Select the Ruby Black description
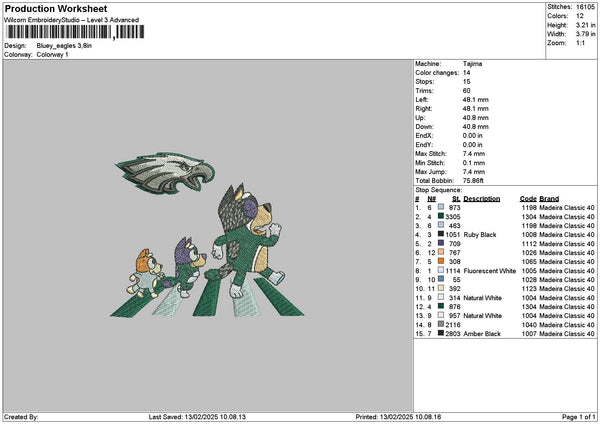Image resolution: width=600 pixels, height=424 pixels. click(x=480, y=235)
